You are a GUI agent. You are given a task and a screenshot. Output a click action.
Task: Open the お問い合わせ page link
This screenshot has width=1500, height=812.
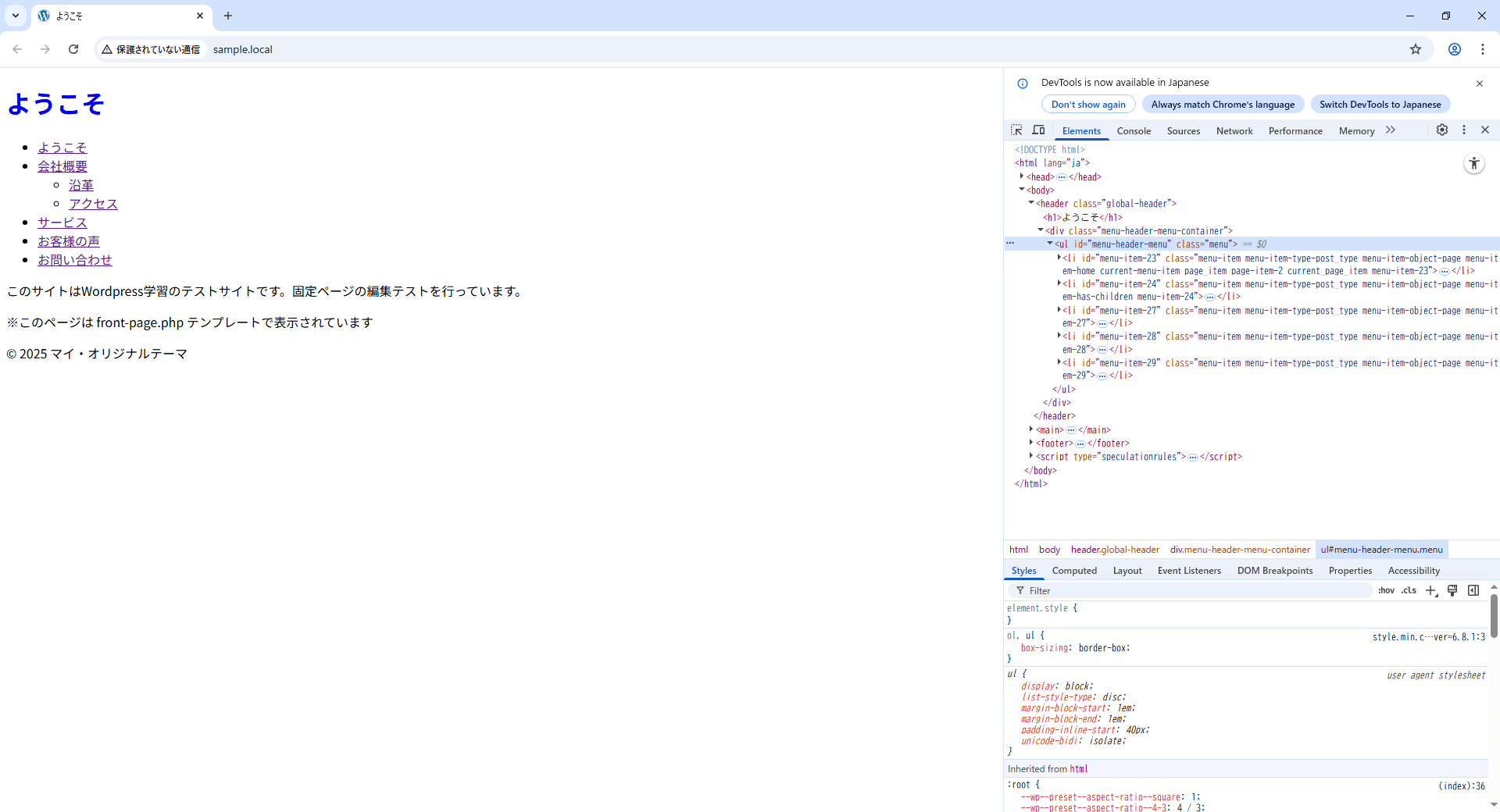pyautogui.click(x=75, y=260)
